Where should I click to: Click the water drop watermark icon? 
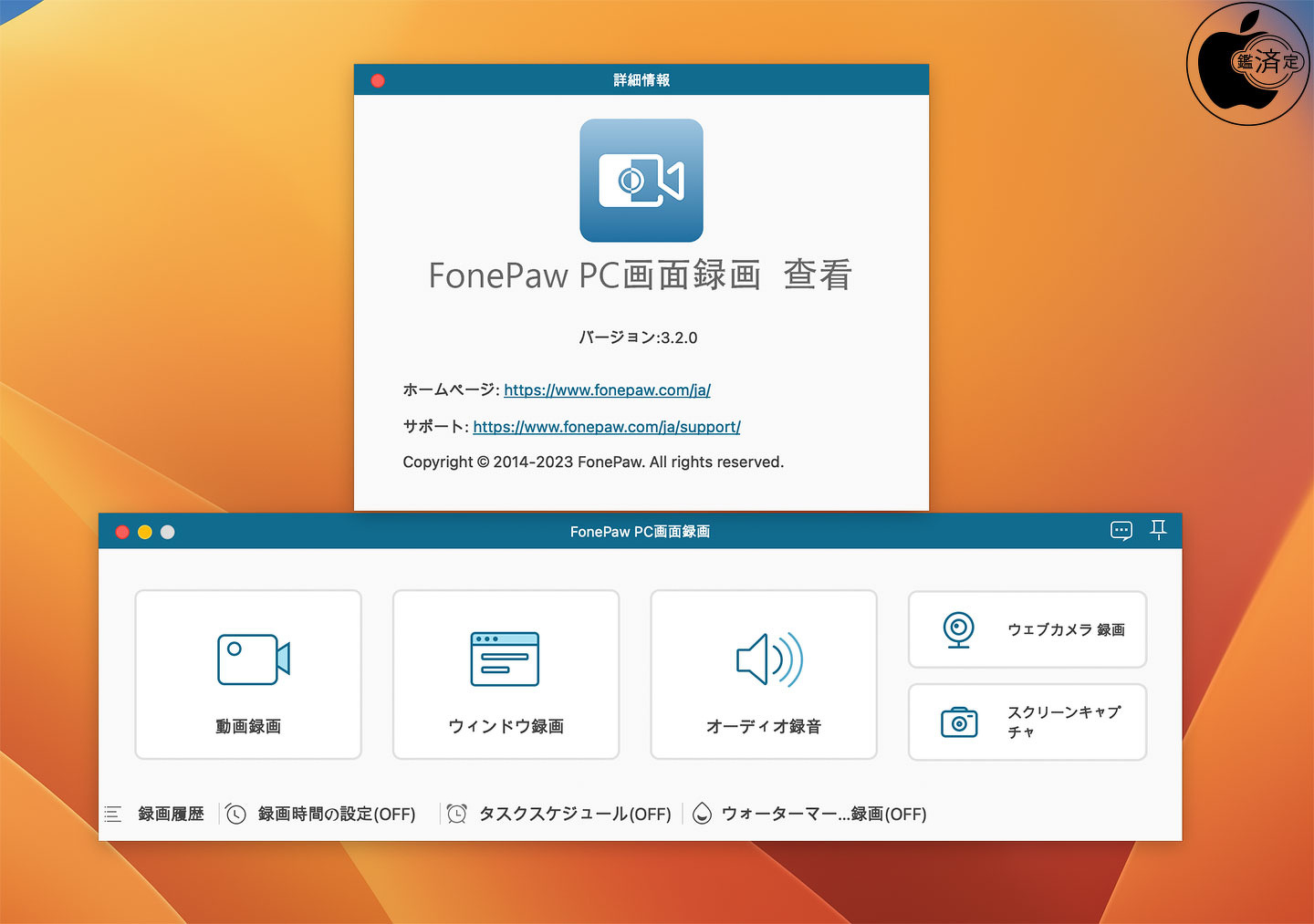coord(702,814)
